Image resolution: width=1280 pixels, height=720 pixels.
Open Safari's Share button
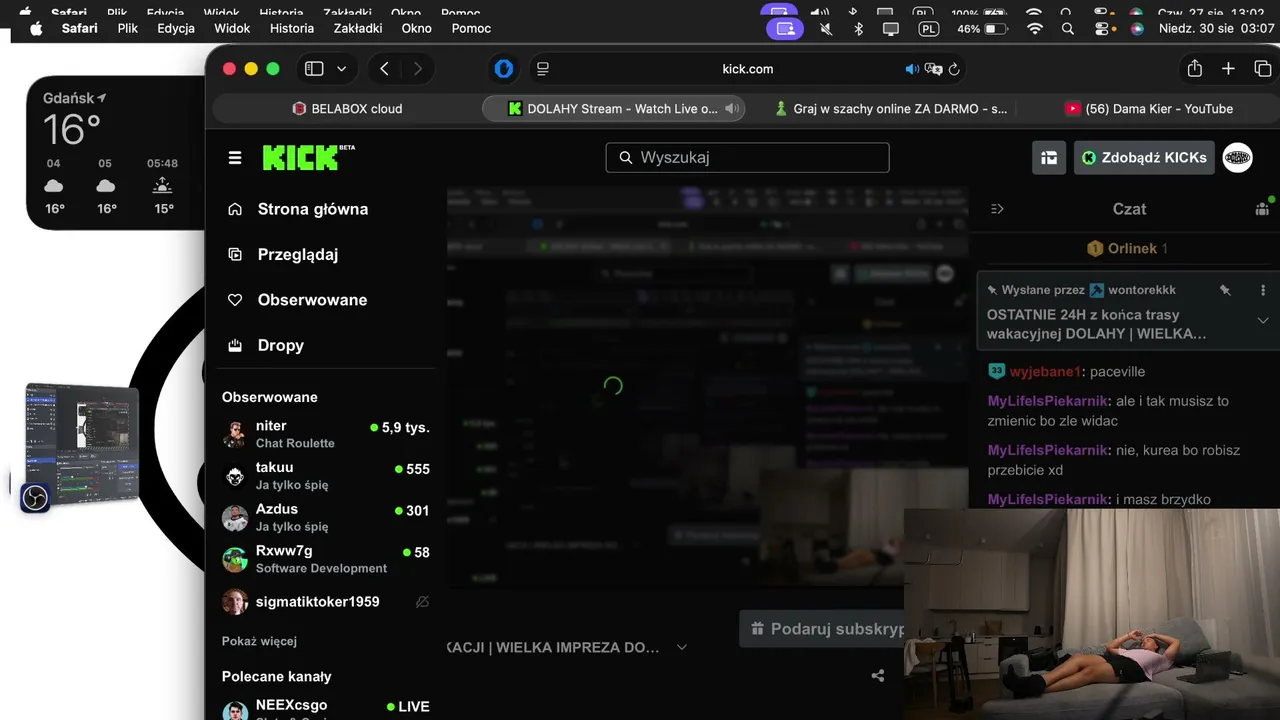click(x=1195, y=68)
